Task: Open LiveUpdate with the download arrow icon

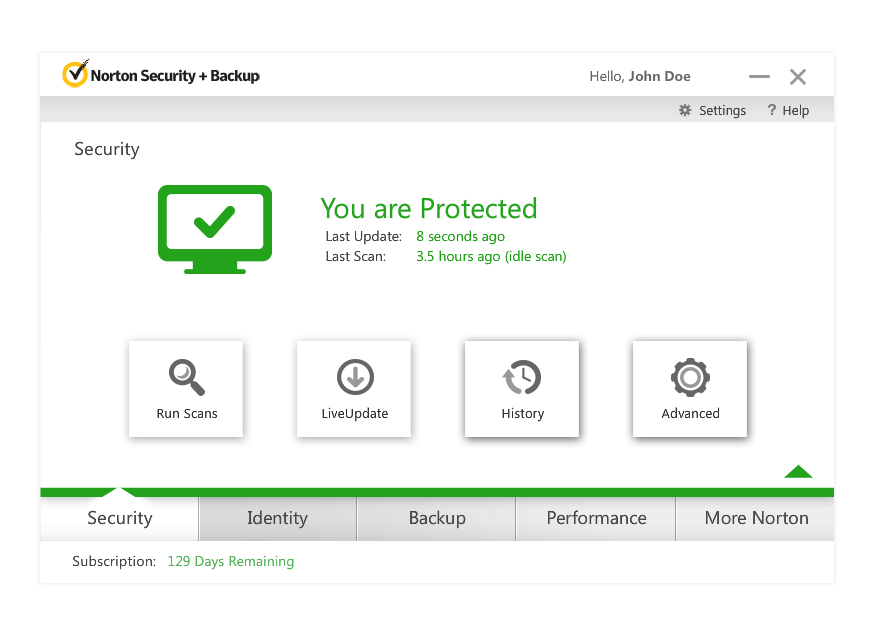Action: [354, 377]
